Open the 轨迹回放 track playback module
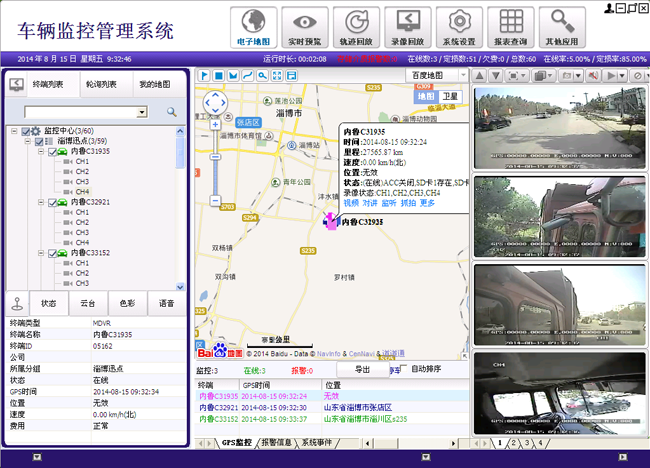This screenshot has width=650, height=468. [x=356, y=27]
